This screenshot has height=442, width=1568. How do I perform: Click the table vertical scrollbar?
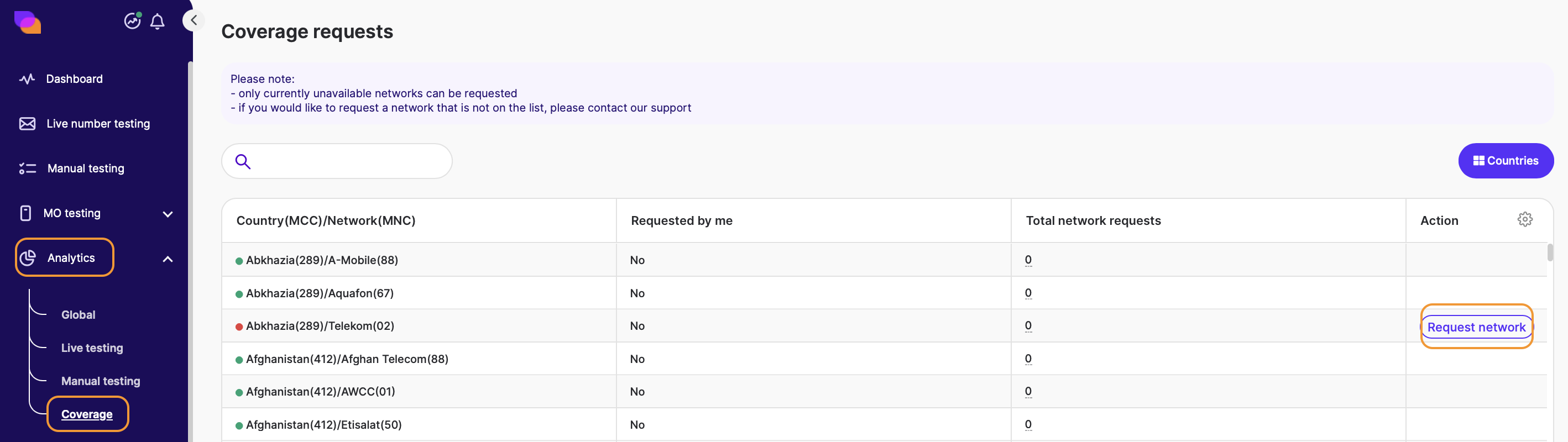click(1549, 252)
